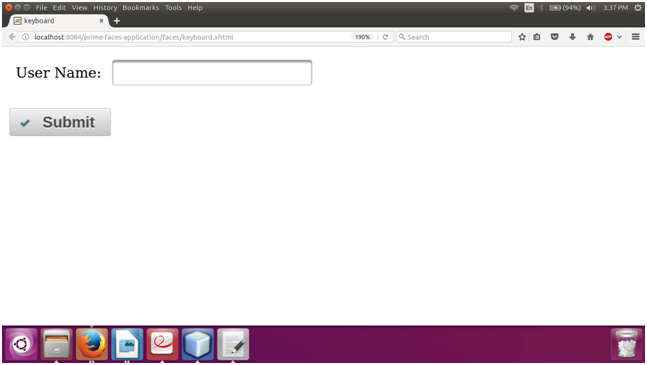Open the Ubuntu Dash launcher icon
Viewport: 647px width, 365px height.
[x=21, y=344]
